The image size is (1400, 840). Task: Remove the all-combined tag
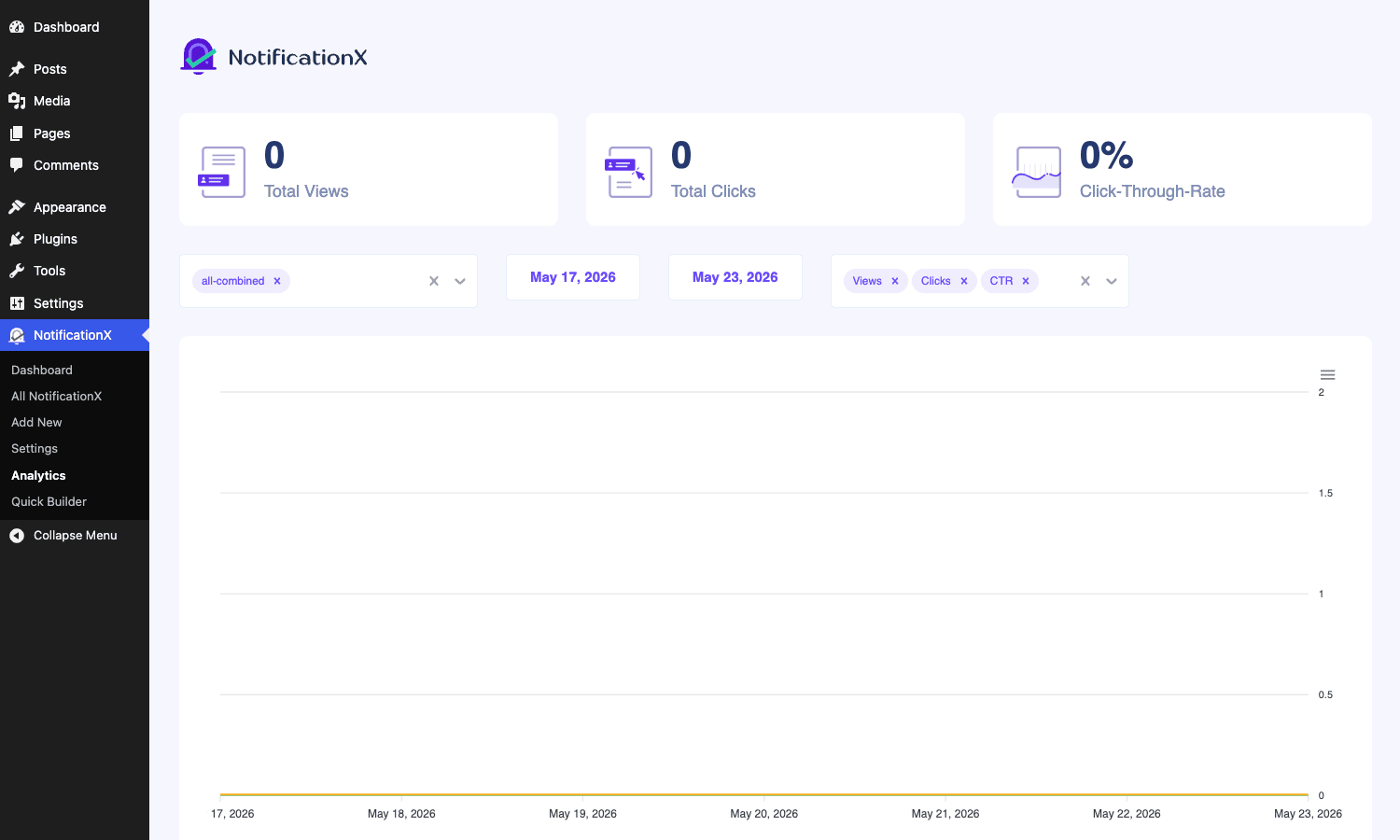277,281
